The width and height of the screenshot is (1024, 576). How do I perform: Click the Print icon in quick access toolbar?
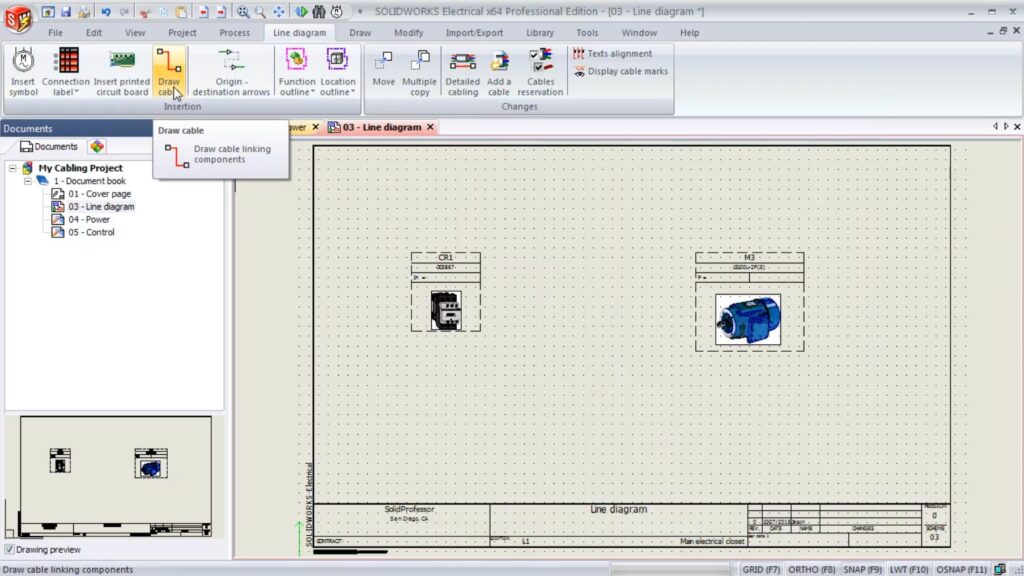(84, 12)
